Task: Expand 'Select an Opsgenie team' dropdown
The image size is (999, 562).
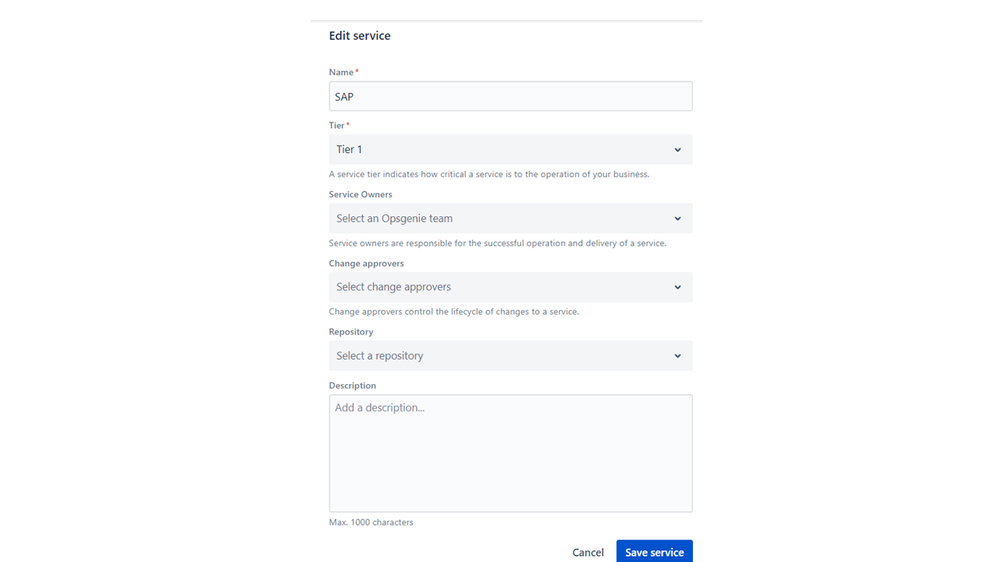Action: click(x=510, y=218)
